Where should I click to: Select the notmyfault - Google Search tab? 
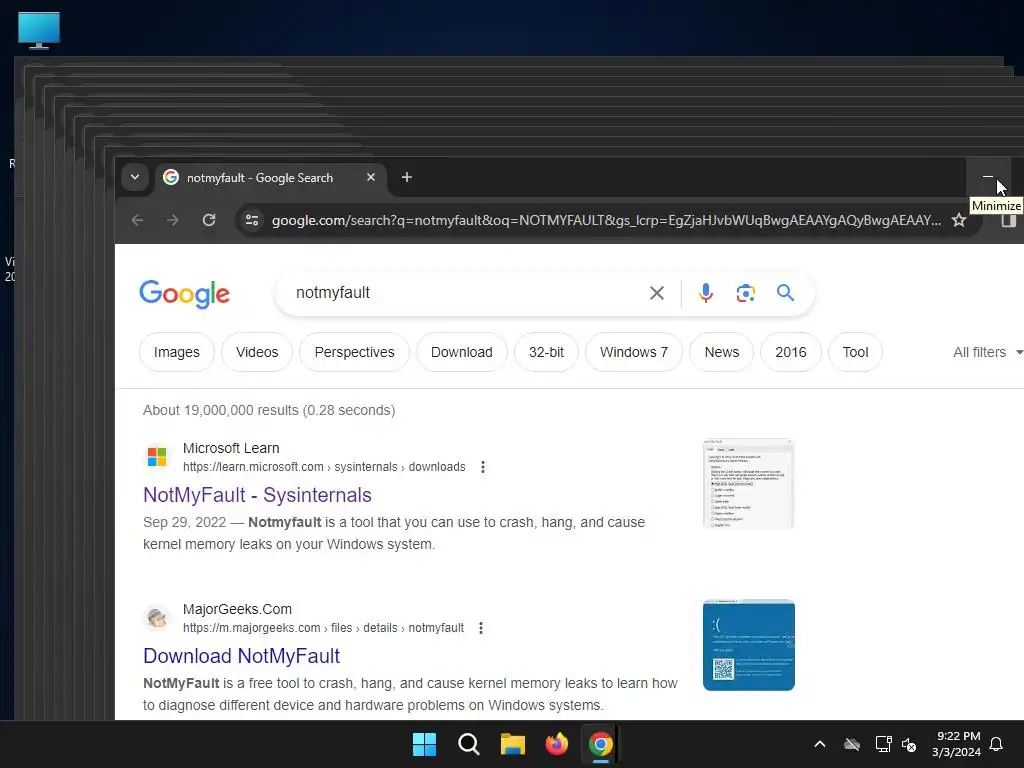pyautogui.click(x=270, y=178)
